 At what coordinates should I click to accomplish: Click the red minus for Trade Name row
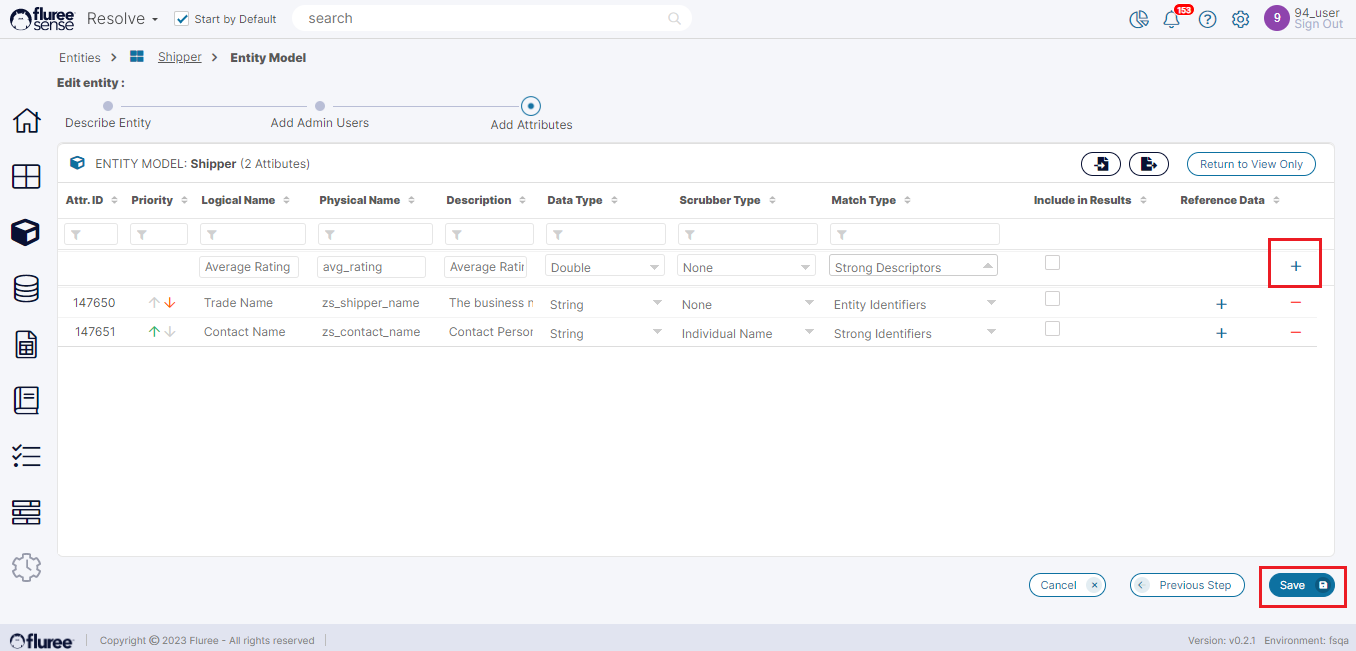(1295, 303)
